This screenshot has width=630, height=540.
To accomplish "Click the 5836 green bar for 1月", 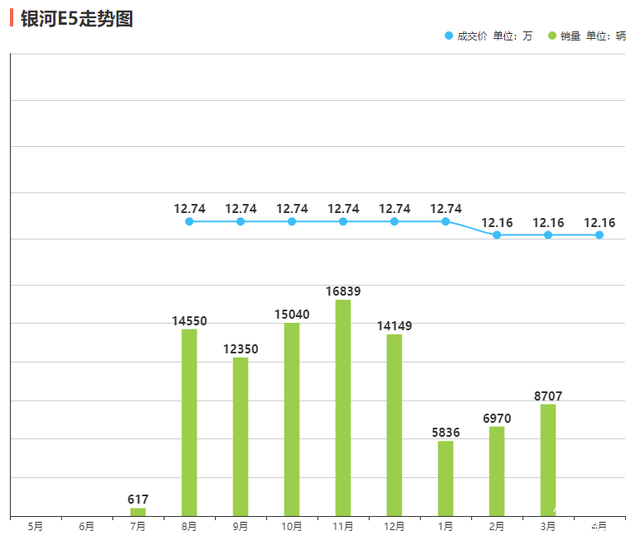I will click(x=446, y=478).
